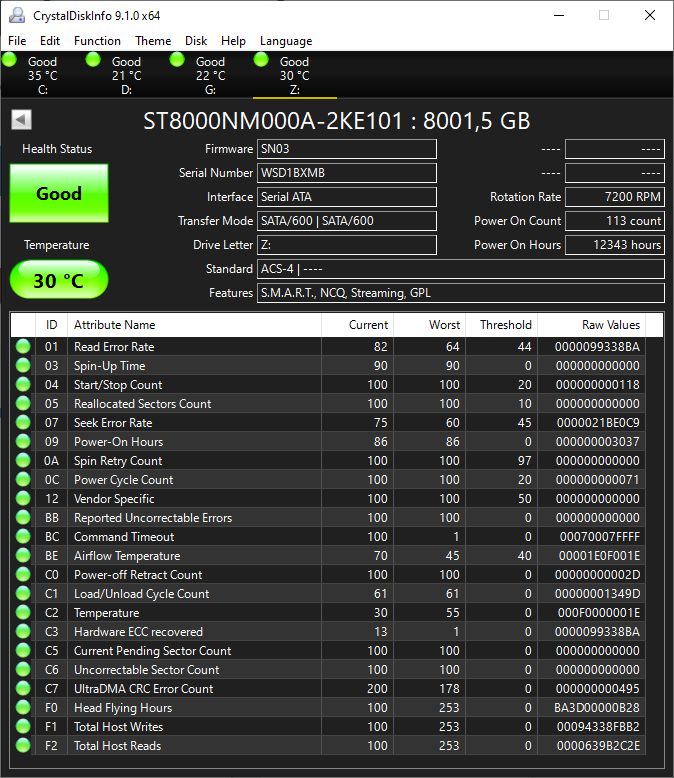Click the Power On Hours value
The height and width of the screenshot is (778, 674).
(x=614, y=245)
